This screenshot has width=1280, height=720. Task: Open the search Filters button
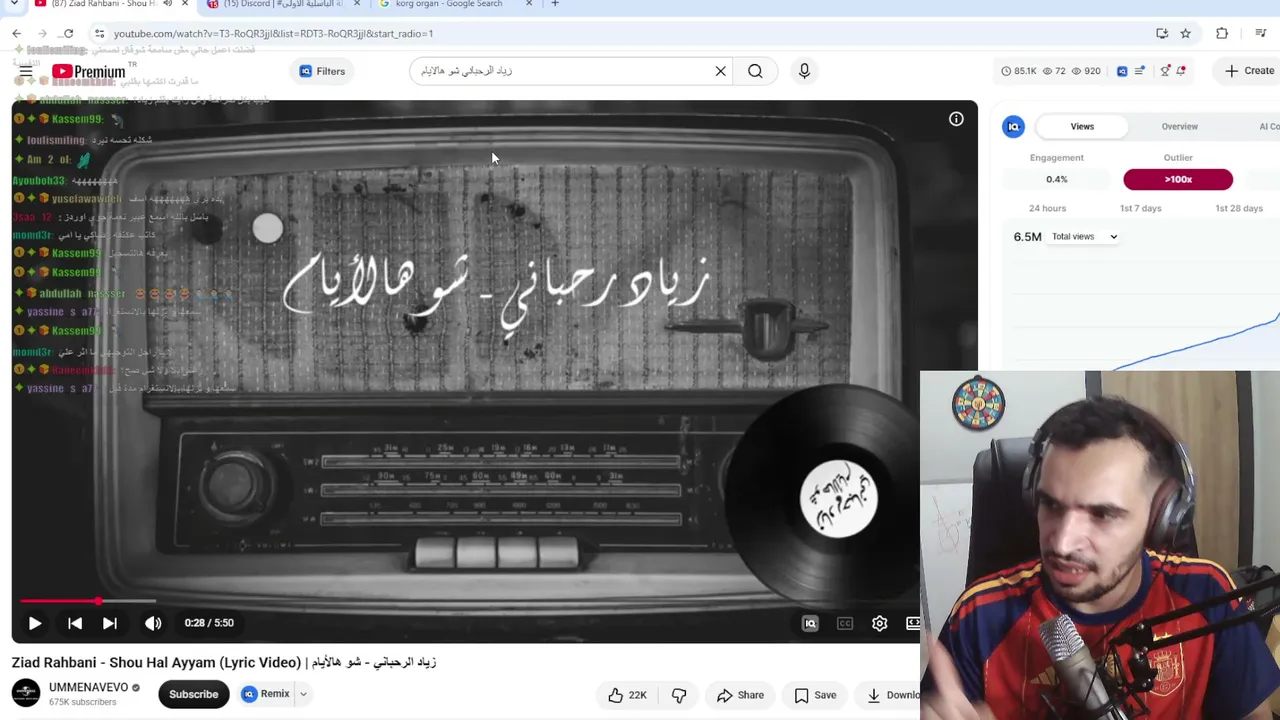coord(322,71)
